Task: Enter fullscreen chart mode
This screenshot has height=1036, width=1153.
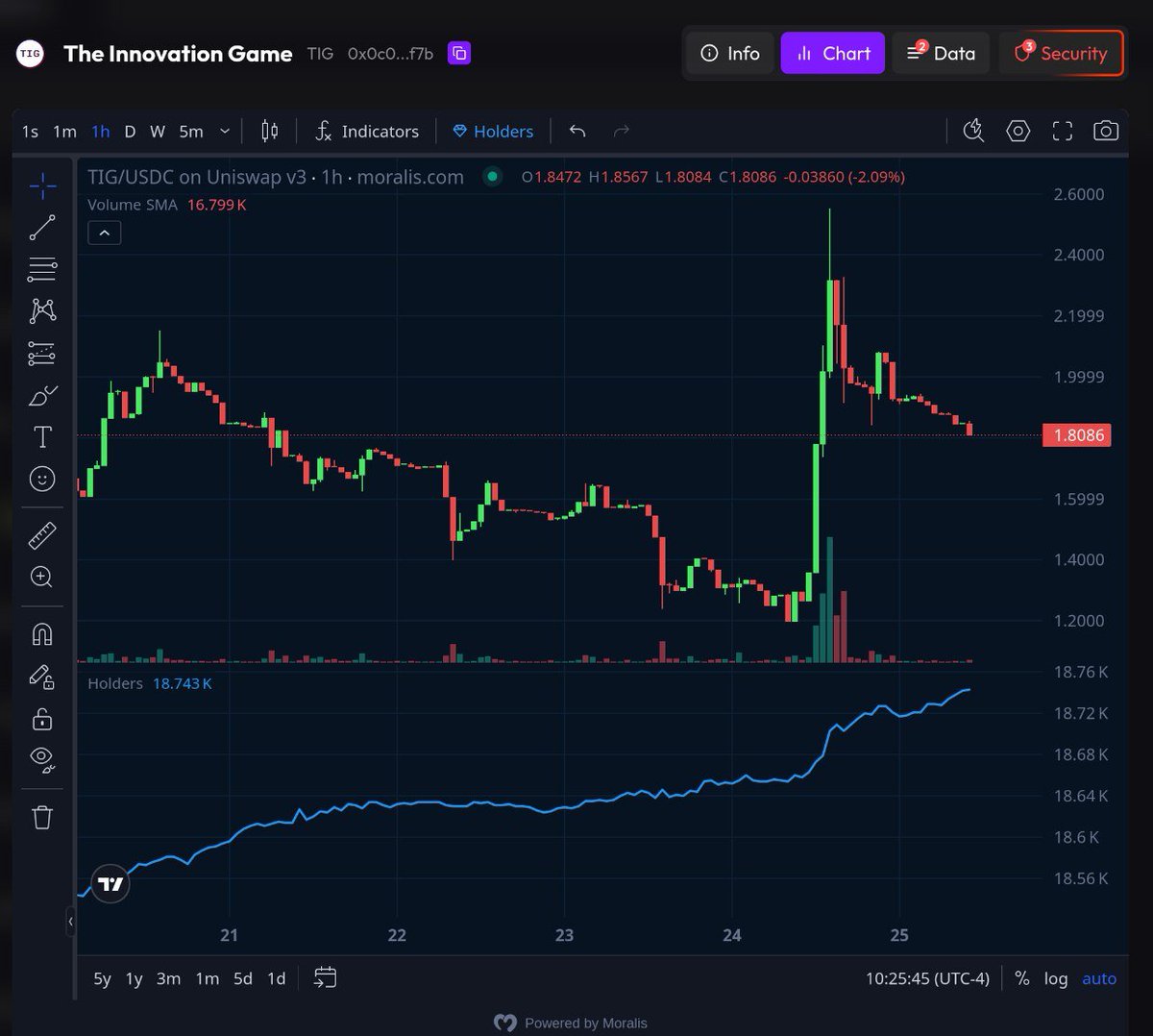Action: click(1062, 131)
